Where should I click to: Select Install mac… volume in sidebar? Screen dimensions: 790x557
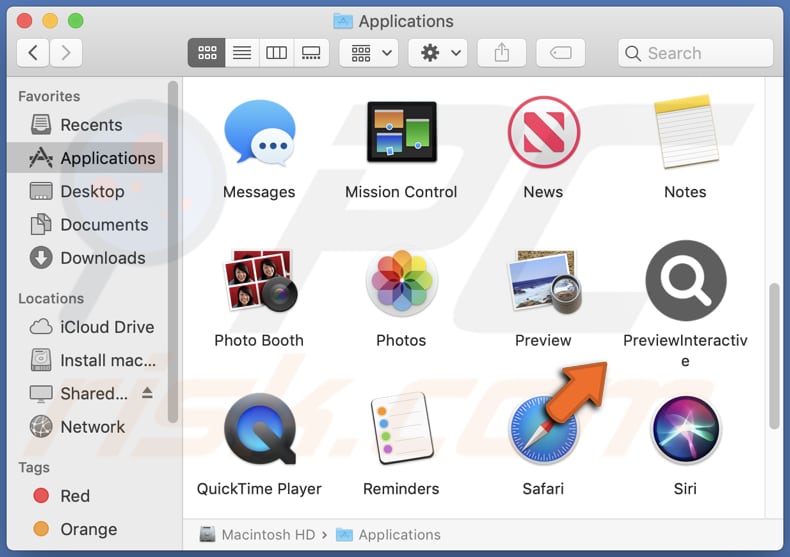coord(86,360)
